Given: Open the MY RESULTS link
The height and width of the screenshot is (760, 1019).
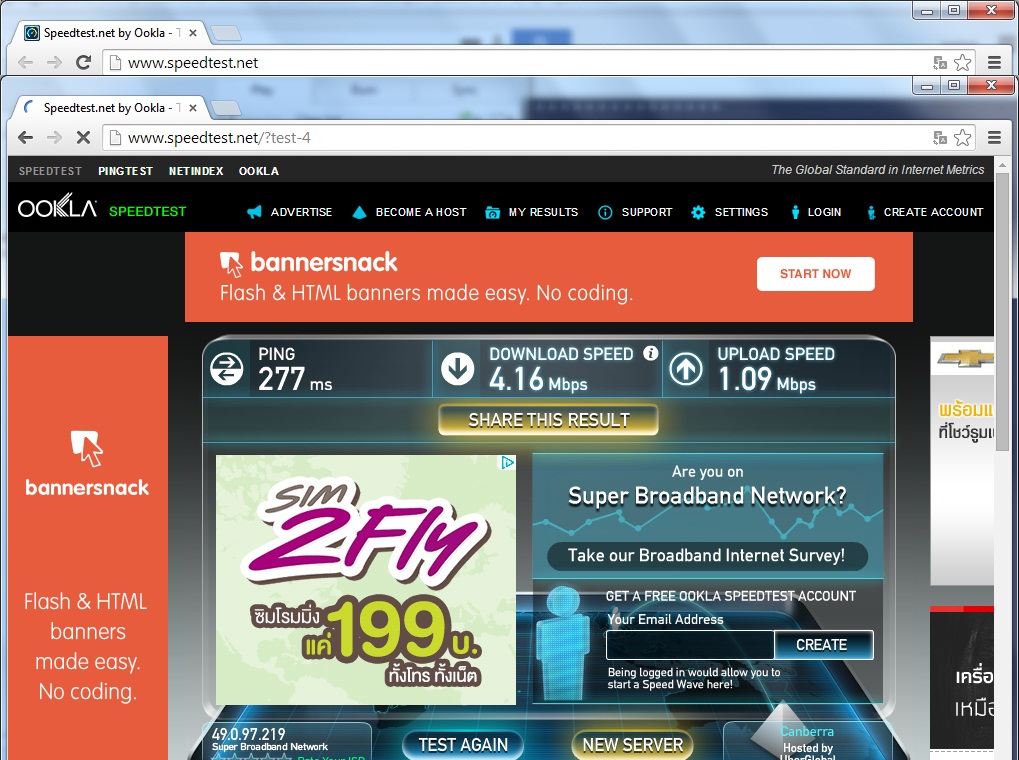Looking at the screenshot, I should pyautogui.click(x=543, y=212).
